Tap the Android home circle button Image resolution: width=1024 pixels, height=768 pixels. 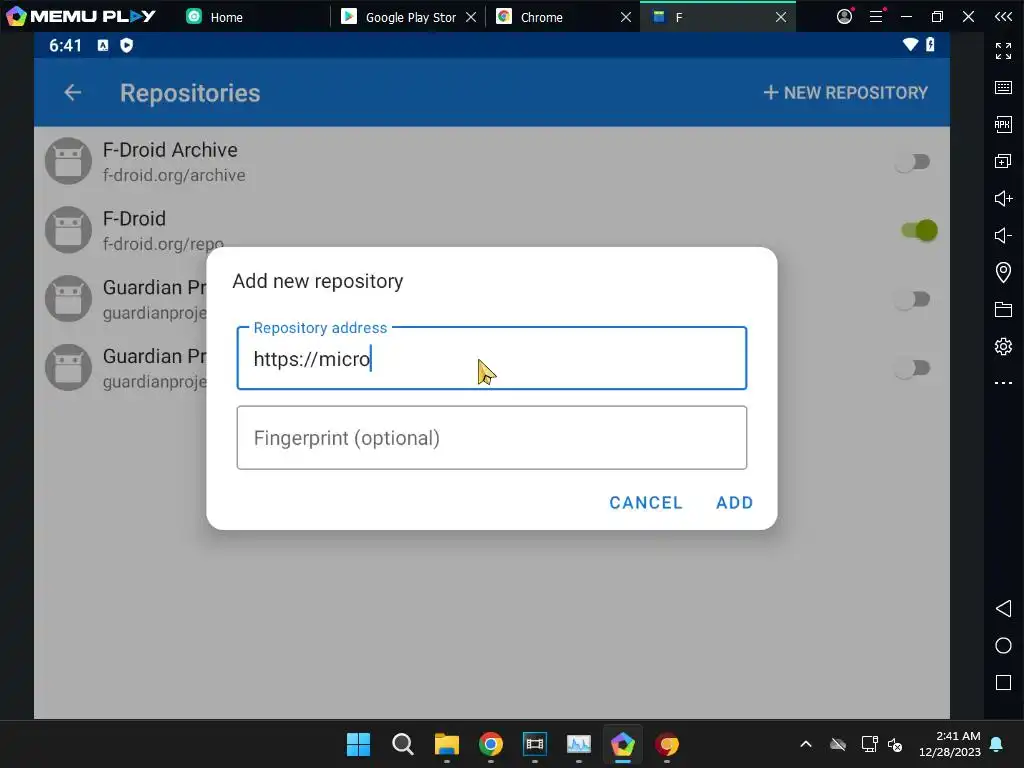[x=1004, y=646]
